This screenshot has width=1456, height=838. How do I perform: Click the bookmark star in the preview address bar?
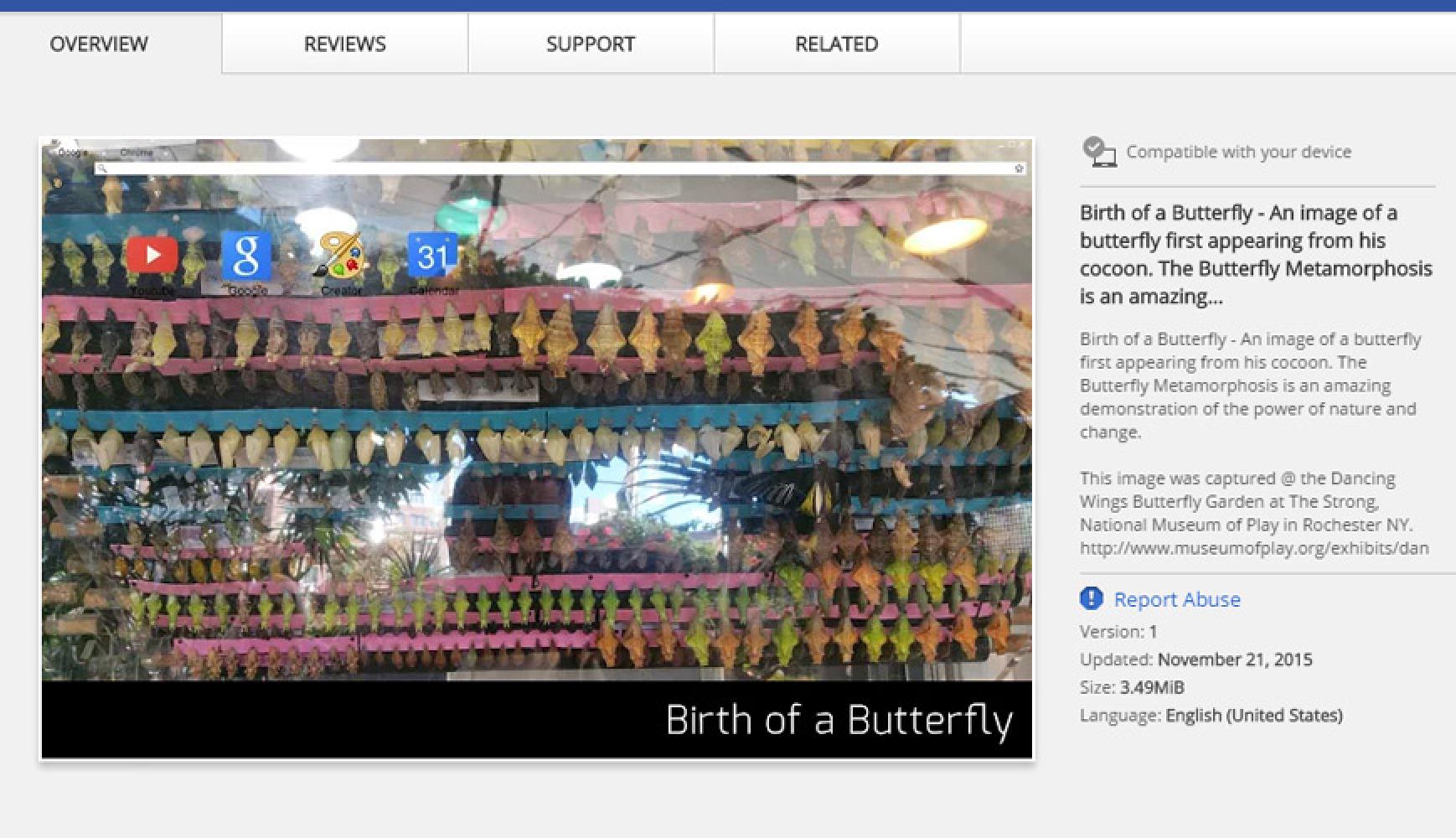tap(1019, 168)
